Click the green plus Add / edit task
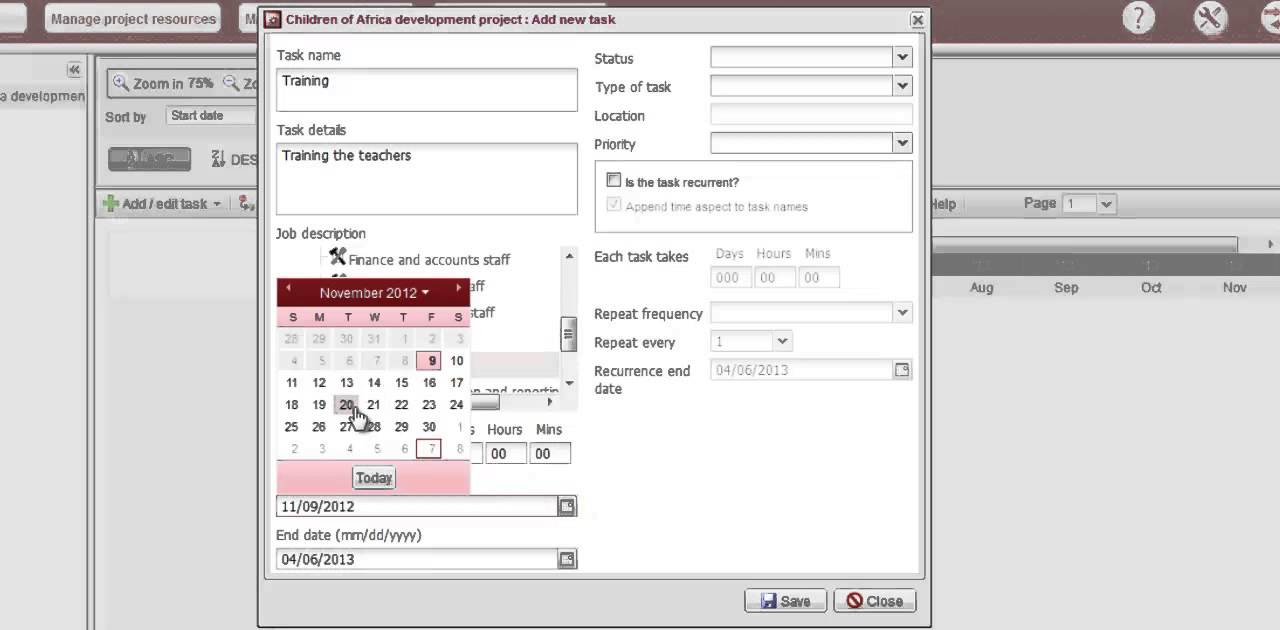The height and width of the screenshot is (630, 1280). (x=161, y=204)
